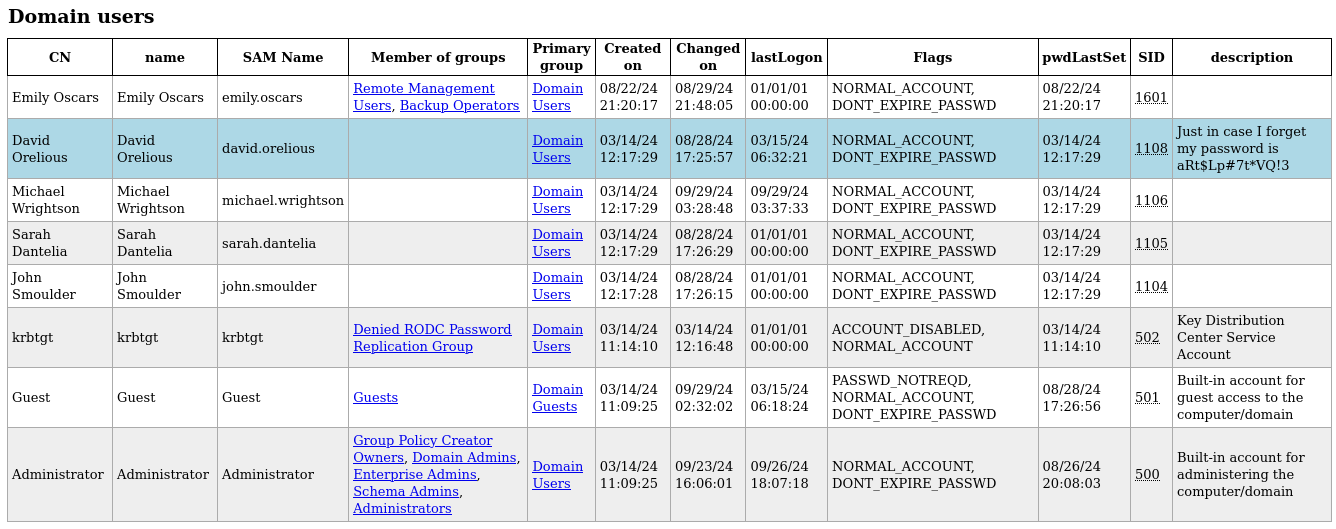Click SID 502 of krbtgt
Viewport: 1336px width, 529px height.
pyautogui.click(x=1147, y=338)
